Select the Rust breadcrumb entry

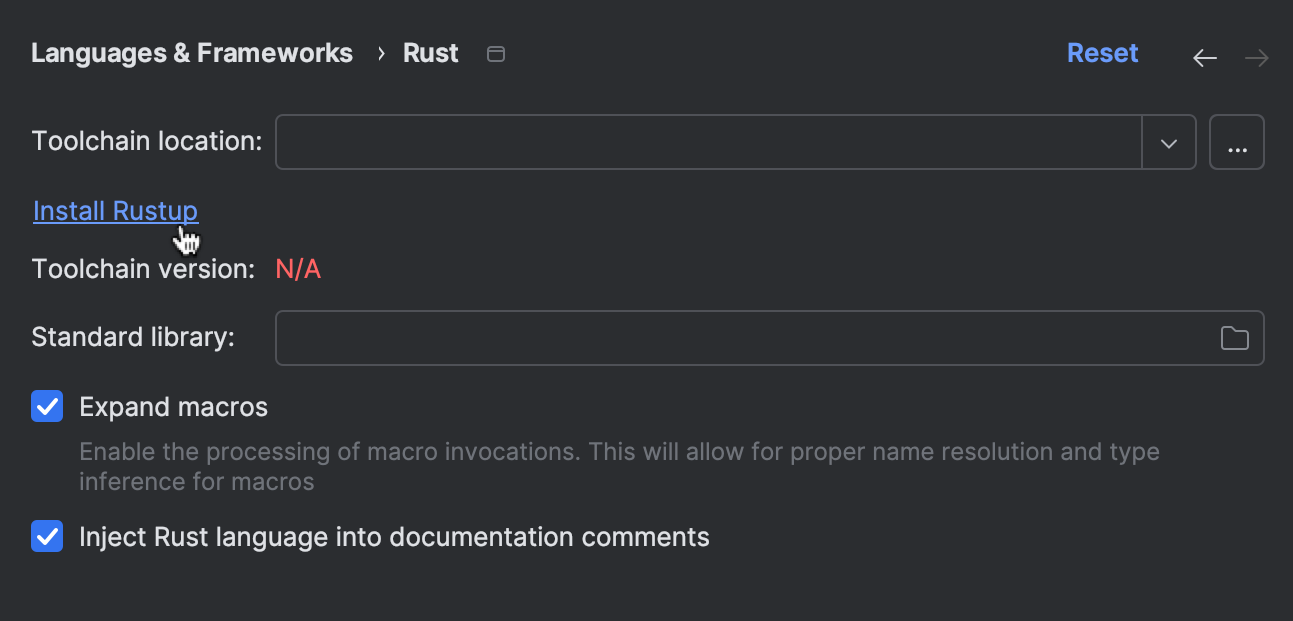click(430, 53)
